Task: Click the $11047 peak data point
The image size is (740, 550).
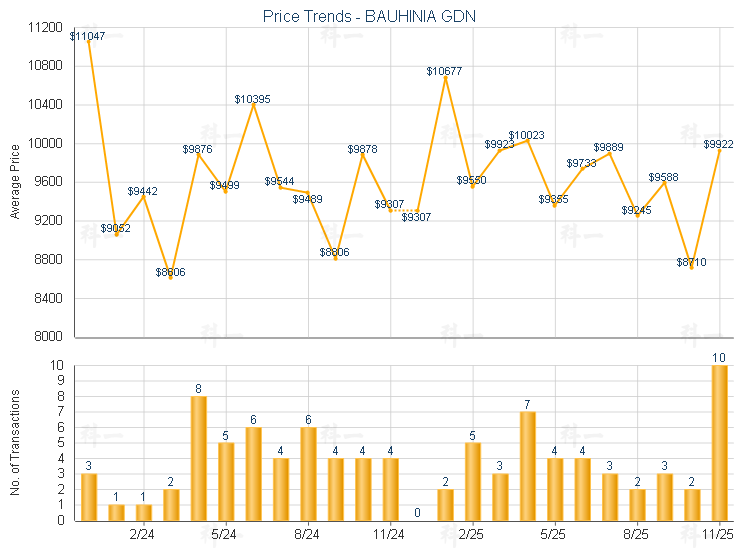Action: point(89,37)
